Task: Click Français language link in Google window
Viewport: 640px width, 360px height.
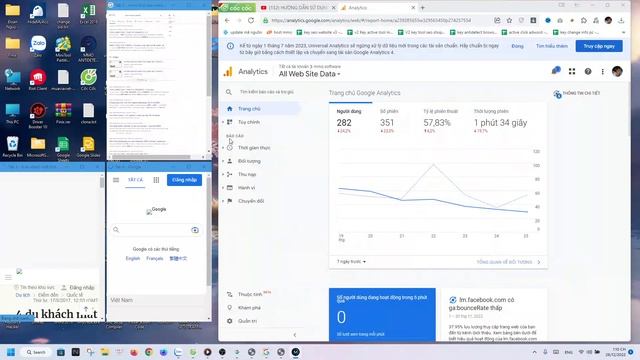Action: 155,259
